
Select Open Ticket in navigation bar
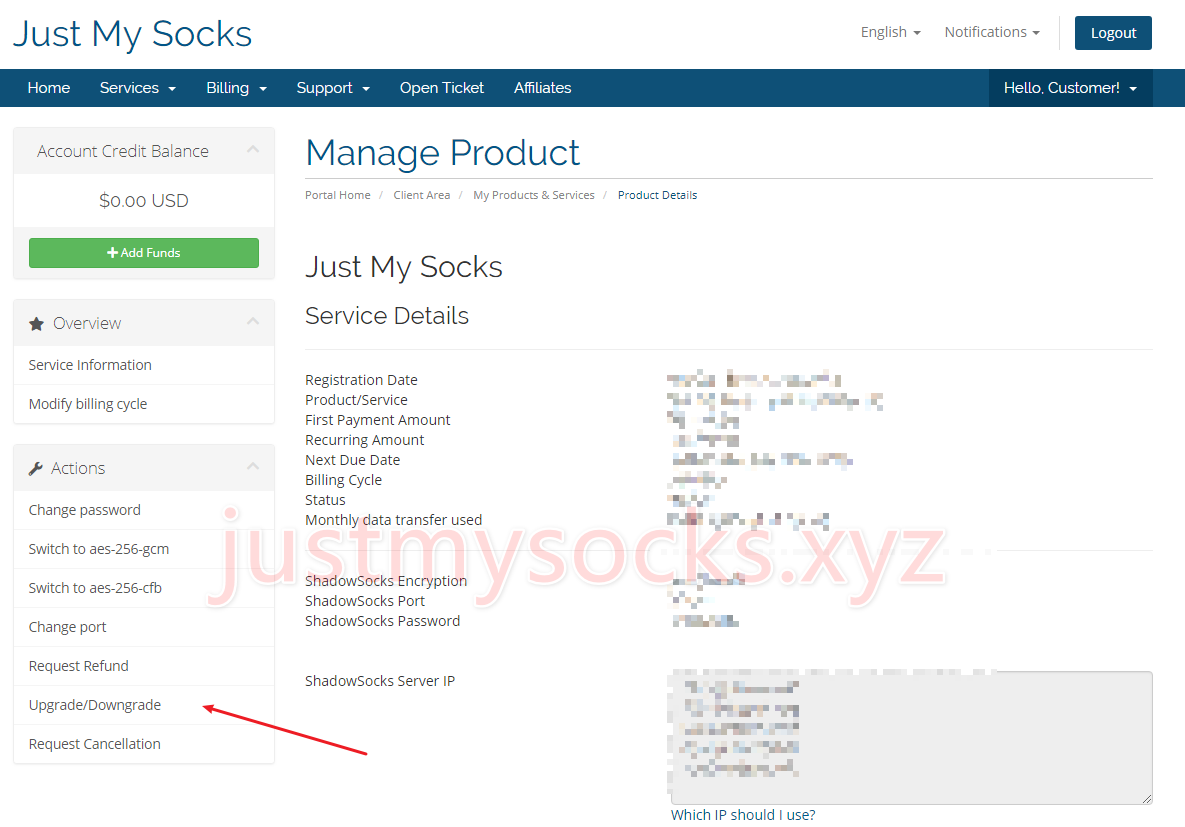441,88
